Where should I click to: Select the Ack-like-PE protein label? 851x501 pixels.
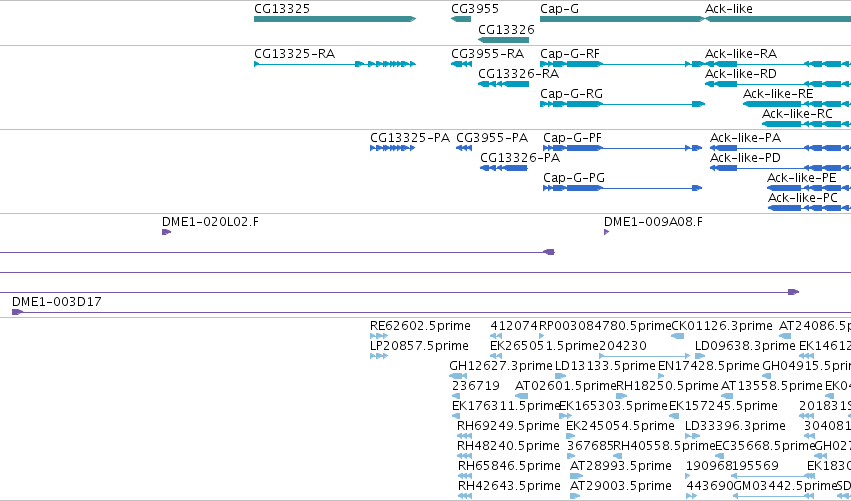(802, 178)
